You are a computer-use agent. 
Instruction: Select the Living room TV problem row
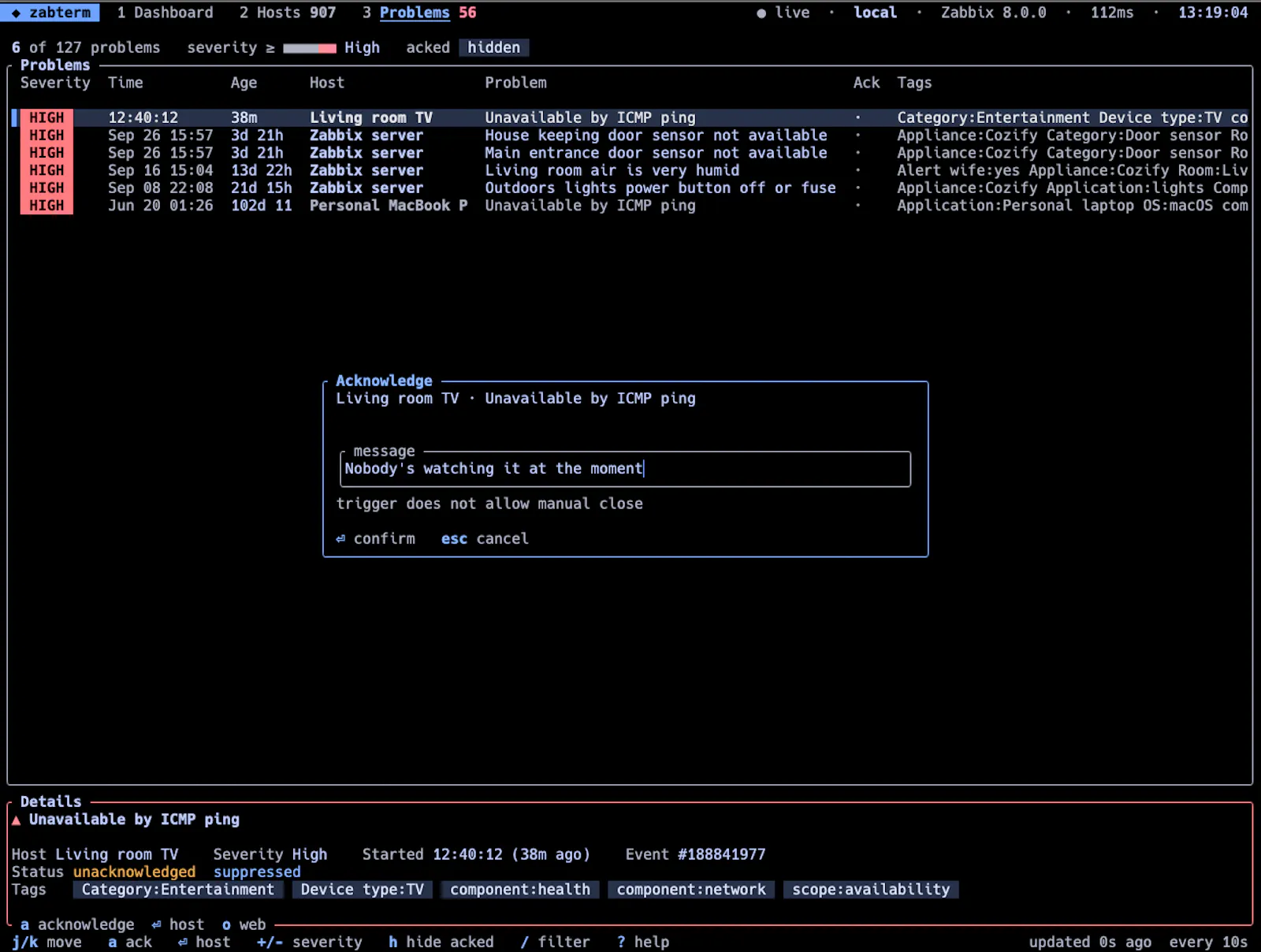pyautogui.click(x=630, y=117)
